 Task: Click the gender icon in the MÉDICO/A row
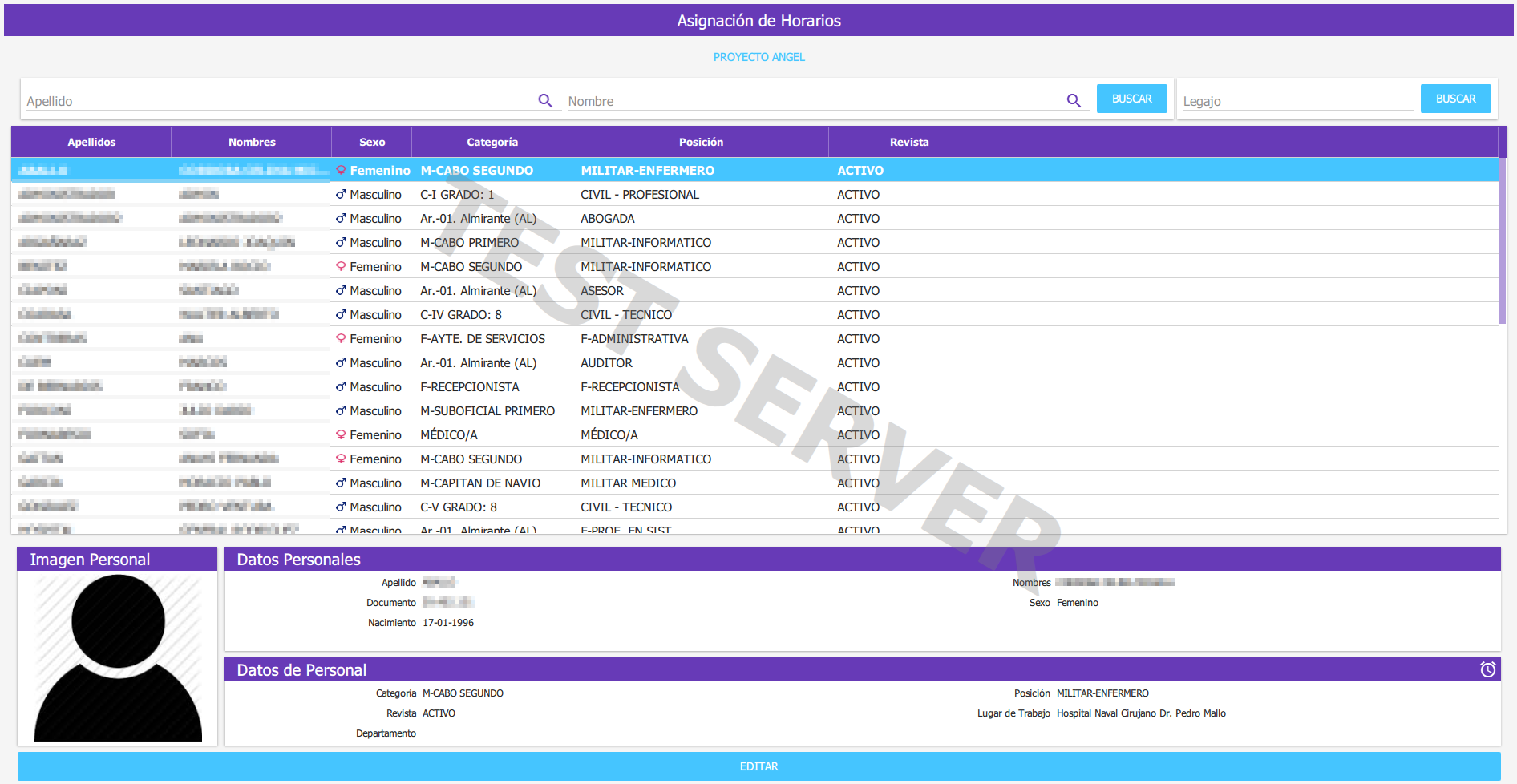[341, 434]
